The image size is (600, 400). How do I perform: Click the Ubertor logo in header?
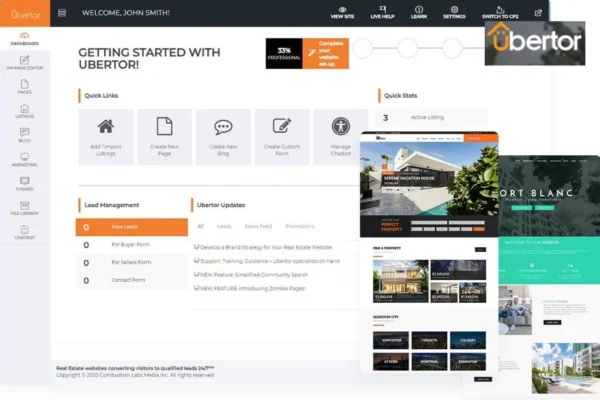(x=25, y=14)
